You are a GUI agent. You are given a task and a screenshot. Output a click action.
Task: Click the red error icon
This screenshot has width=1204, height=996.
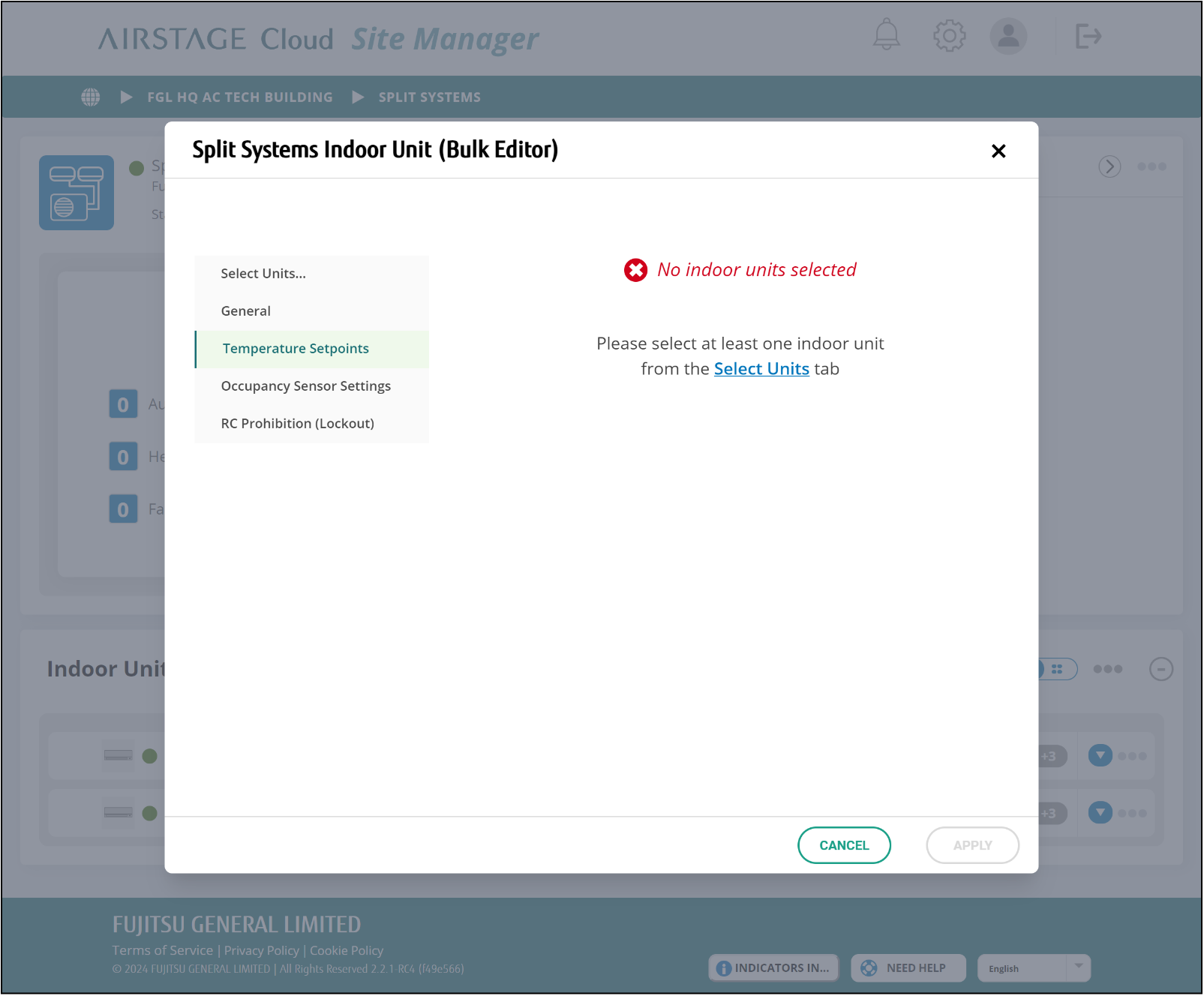(635, 270)
